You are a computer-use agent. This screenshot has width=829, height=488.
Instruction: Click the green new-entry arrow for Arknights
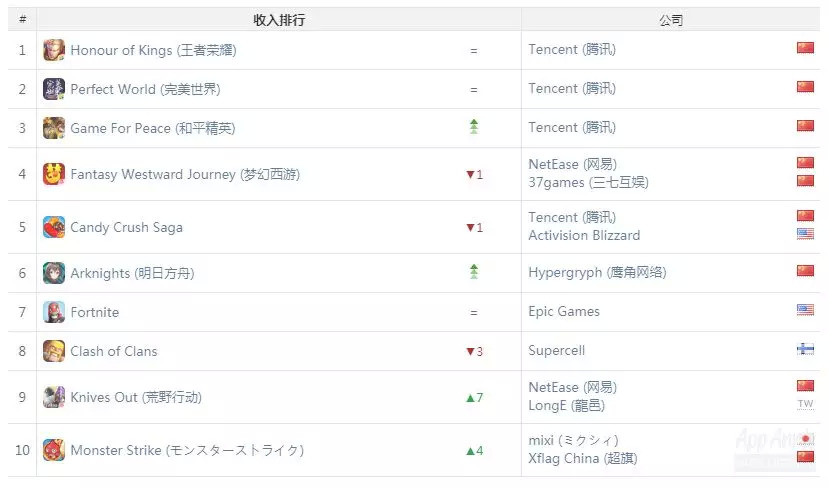474,271
